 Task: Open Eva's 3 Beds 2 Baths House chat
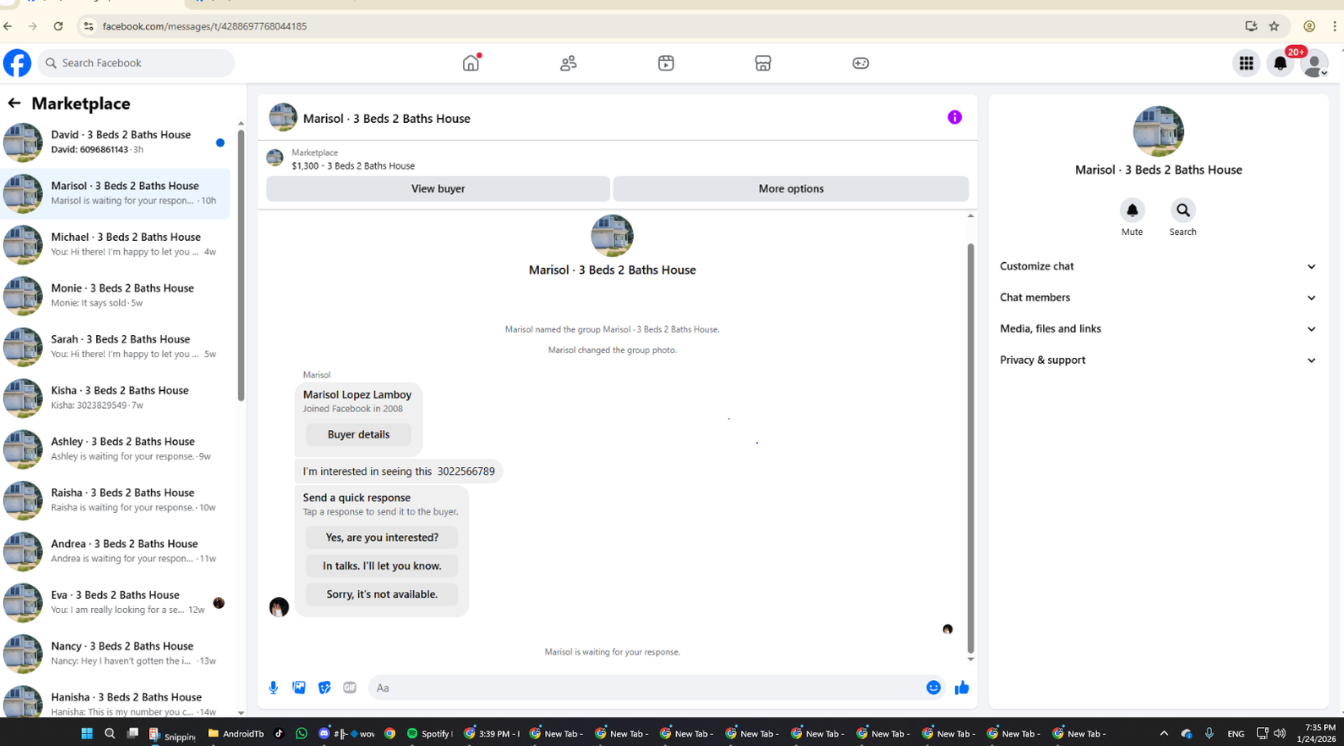pyautogui.click(x=116, y=602)
